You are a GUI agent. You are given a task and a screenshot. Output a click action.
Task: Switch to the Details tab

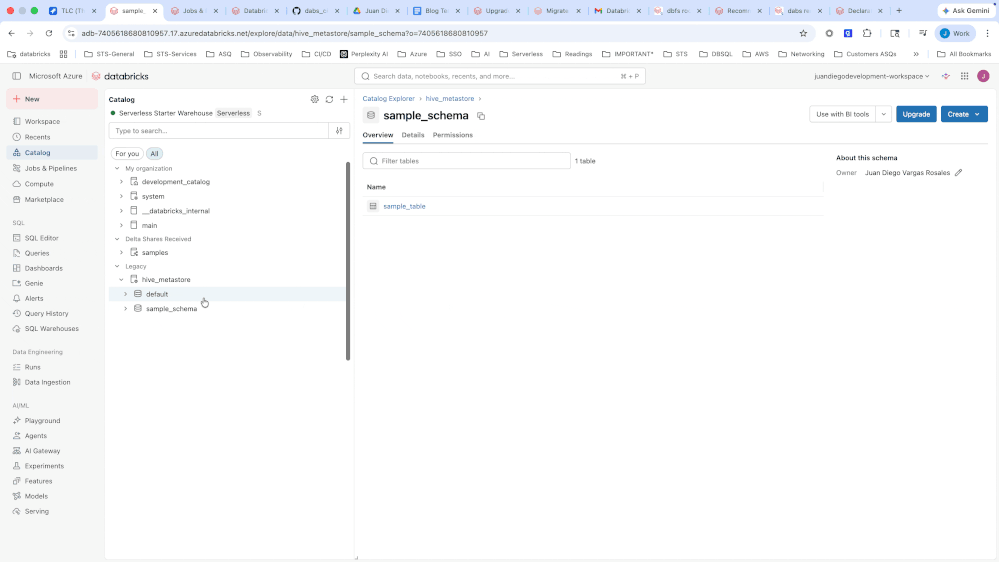(x=413, y=135)
